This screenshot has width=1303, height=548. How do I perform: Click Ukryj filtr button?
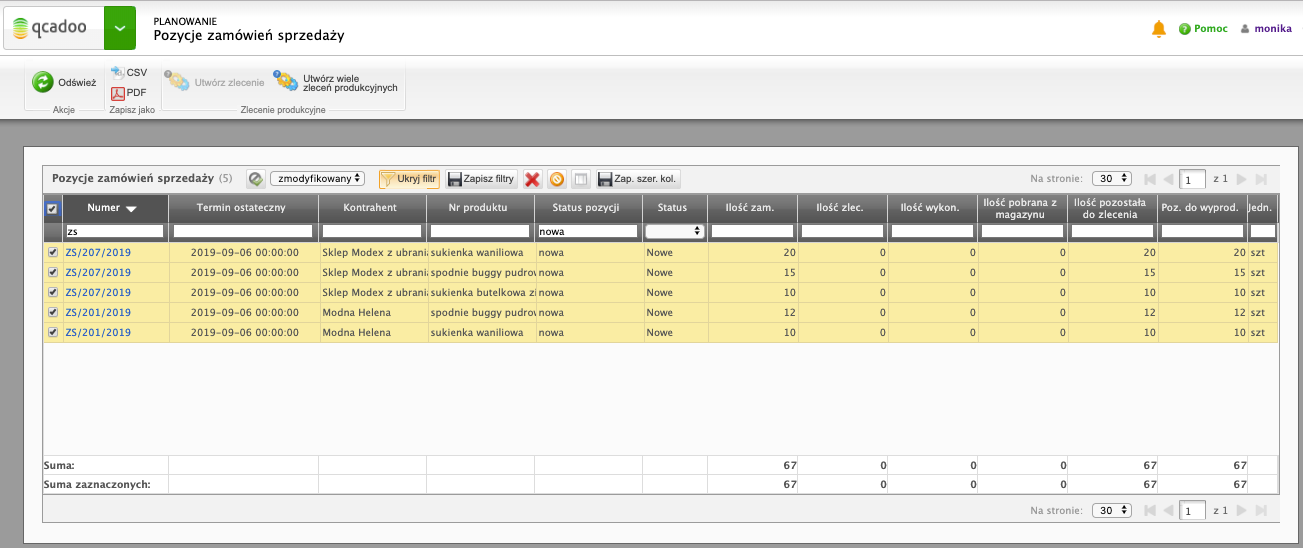[409, 179]
